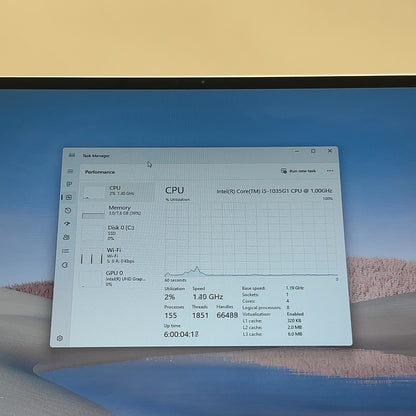Screen dimensions: 416x416
Task: Select the Memory performance item
Action: pos(117,212)
